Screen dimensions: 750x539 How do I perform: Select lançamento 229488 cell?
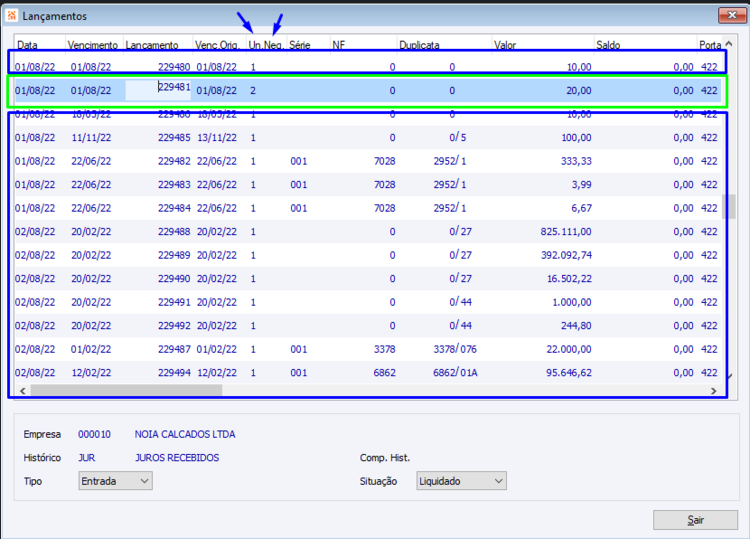click(174, 231)
